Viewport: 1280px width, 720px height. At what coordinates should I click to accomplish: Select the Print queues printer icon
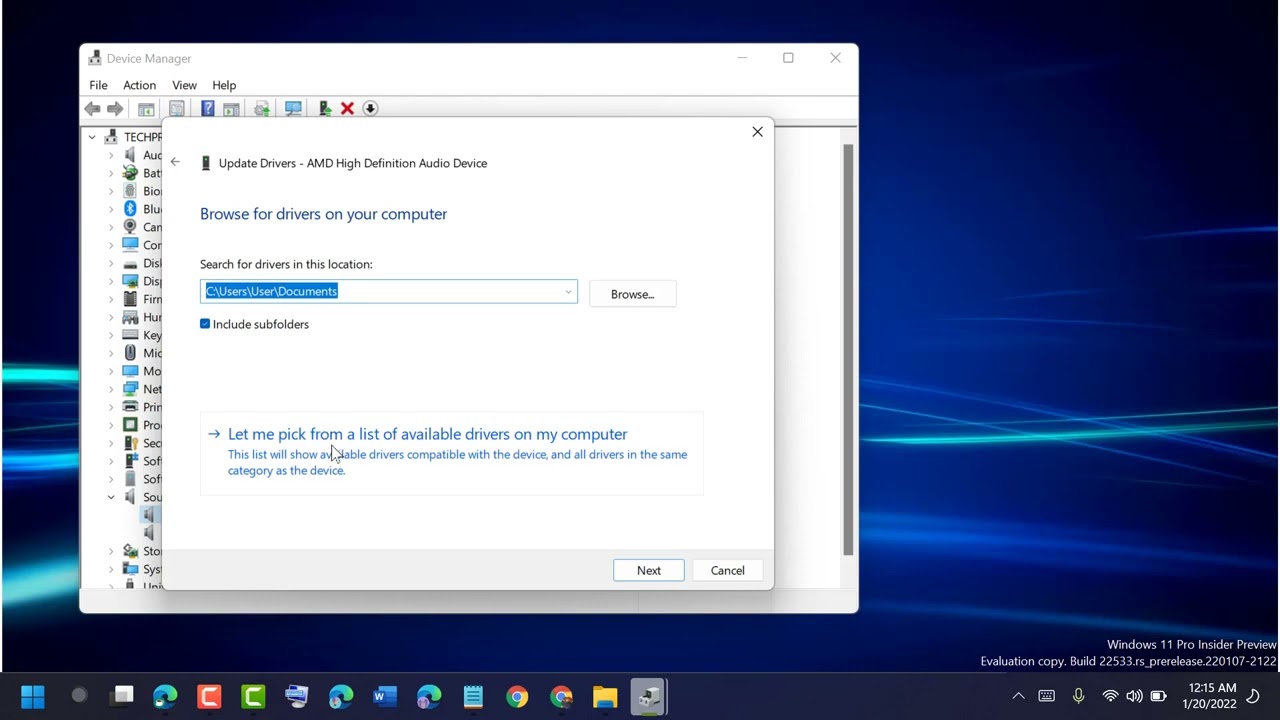click(130, 407)
